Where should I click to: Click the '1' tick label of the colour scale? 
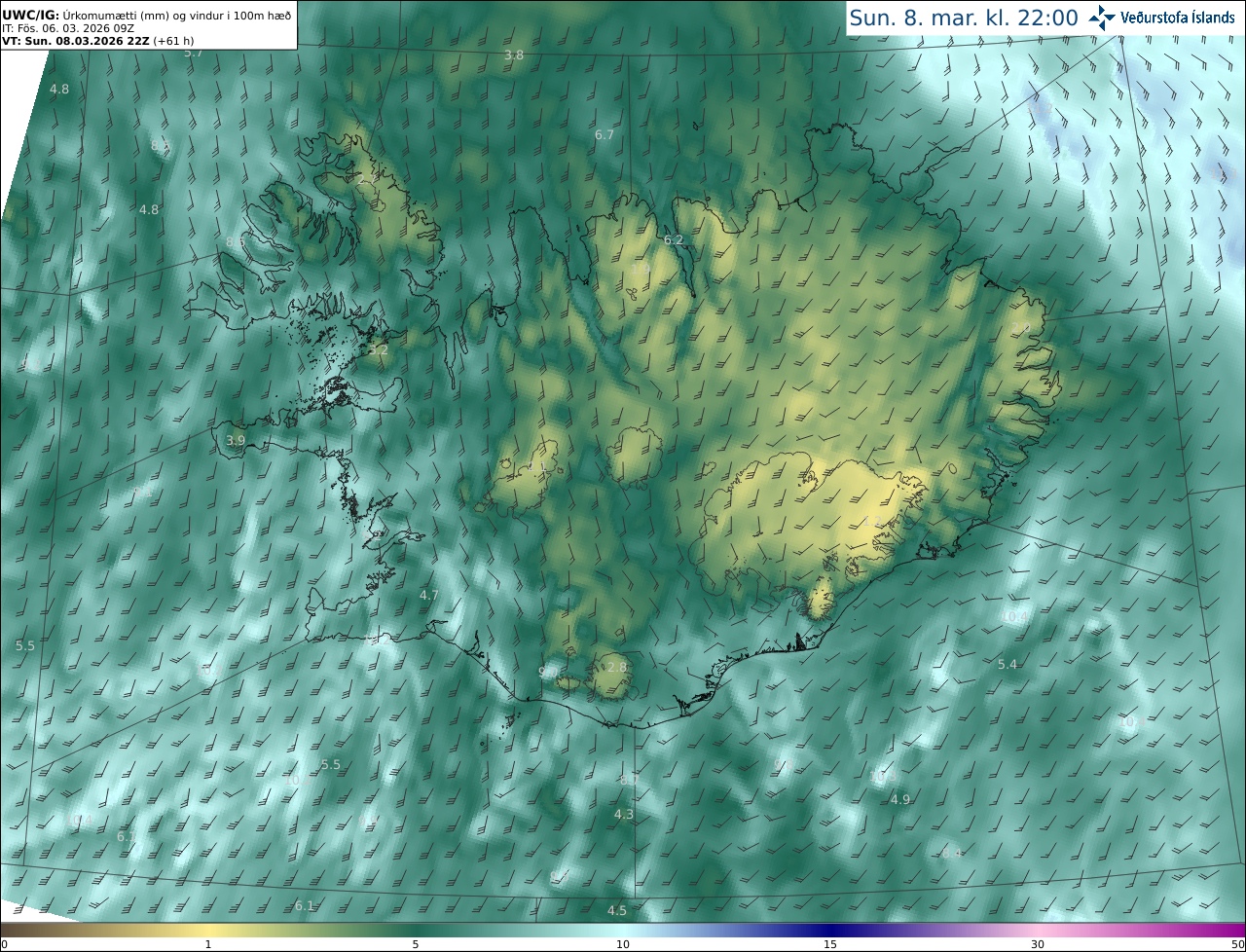(208, 944)
